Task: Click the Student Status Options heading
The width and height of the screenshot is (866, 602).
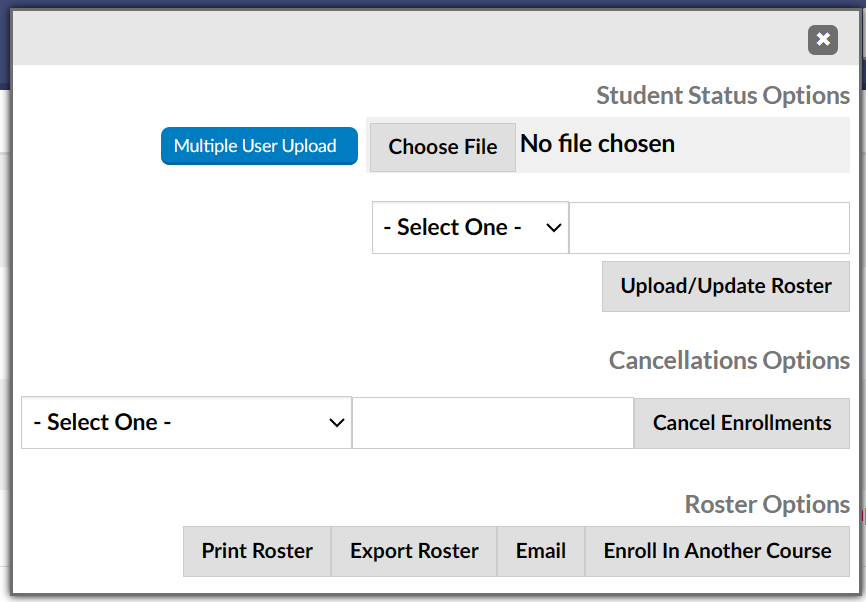Action: (722, 95)
